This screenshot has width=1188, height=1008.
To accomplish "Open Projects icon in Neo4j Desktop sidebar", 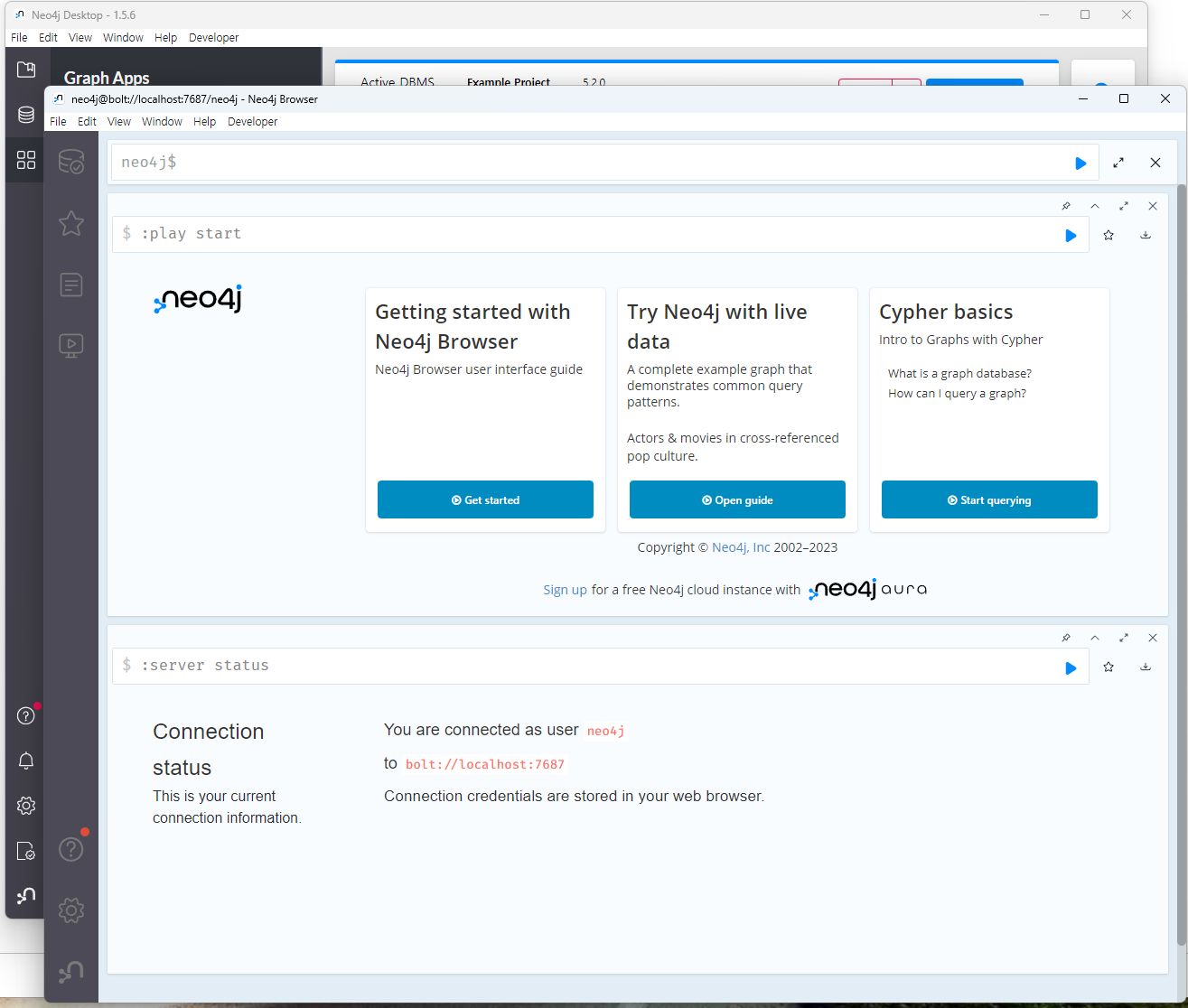I will point(26,70).
